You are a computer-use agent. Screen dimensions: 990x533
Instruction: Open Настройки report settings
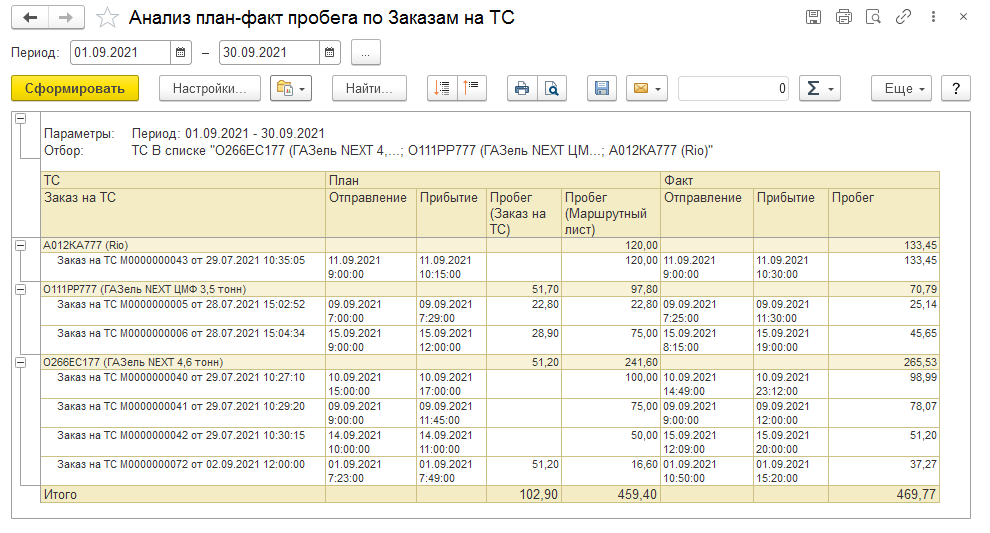click(x=209, y=88)
